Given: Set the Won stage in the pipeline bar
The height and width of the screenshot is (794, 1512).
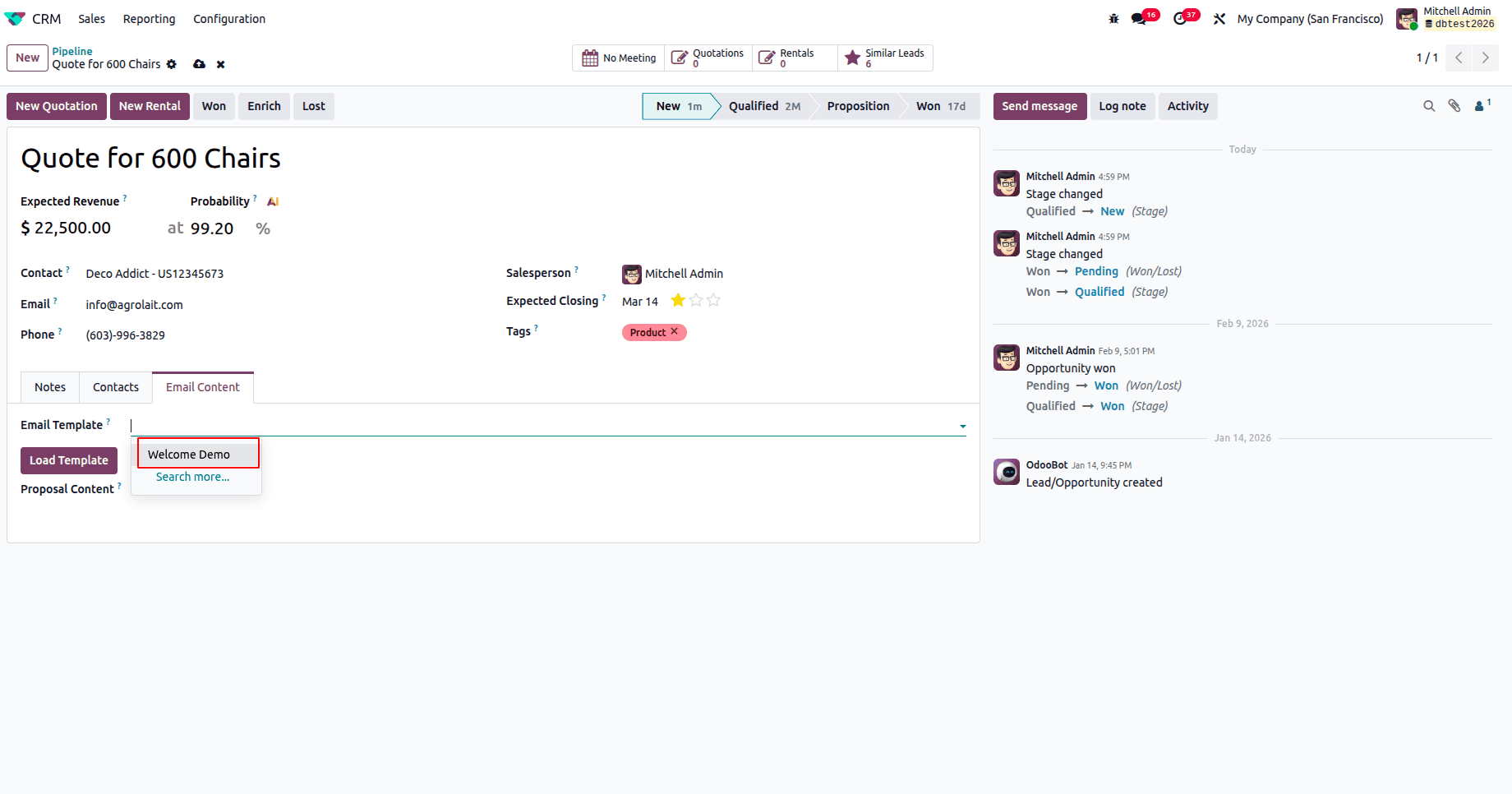Looking at the screenshot, I should click(928, 106).
